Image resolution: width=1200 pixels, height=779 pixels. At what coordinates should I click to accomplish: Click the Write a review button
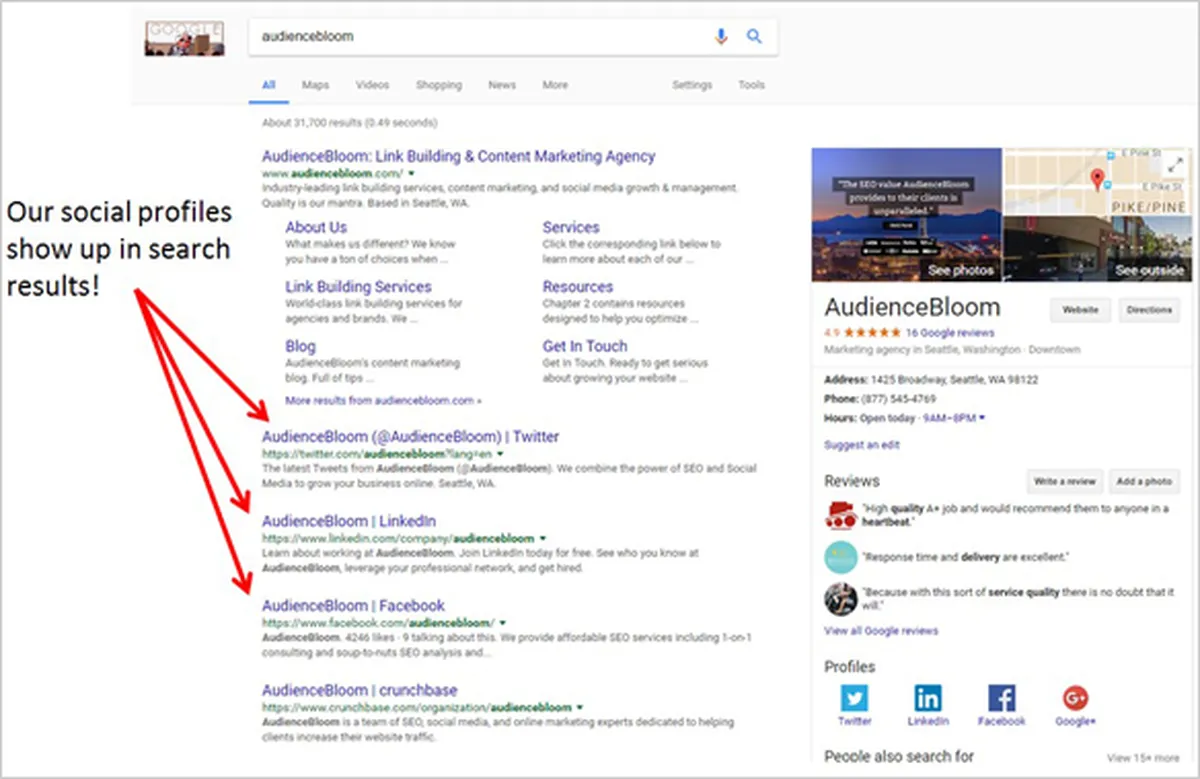point(1063,481)
